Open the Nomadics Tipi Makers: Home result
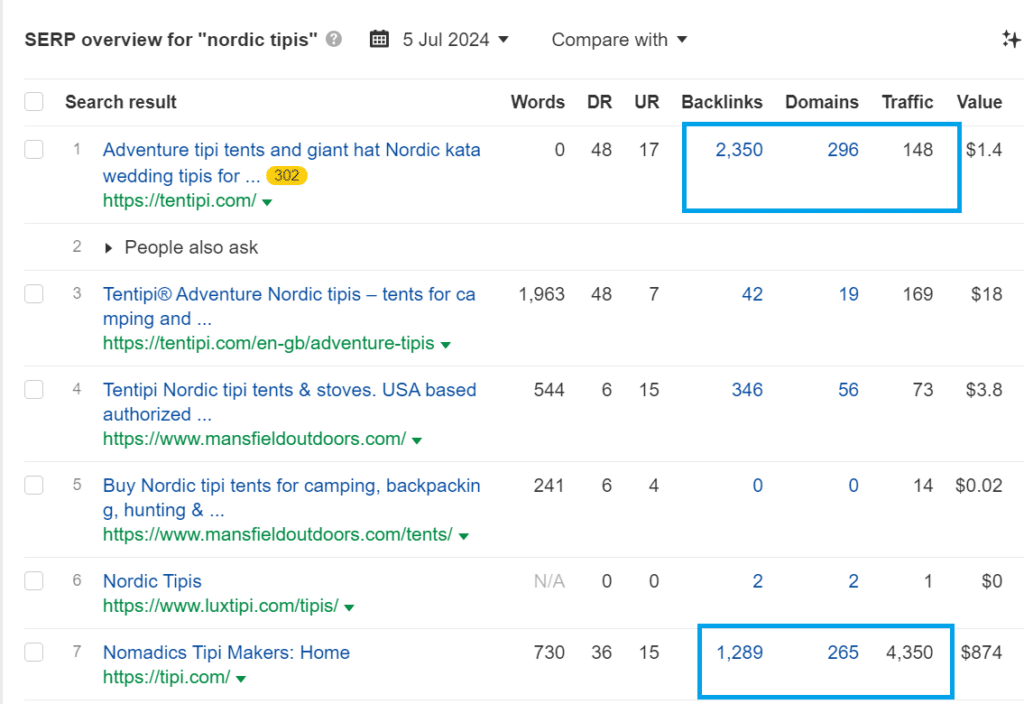1024x704 pixels. pos(226,652)
